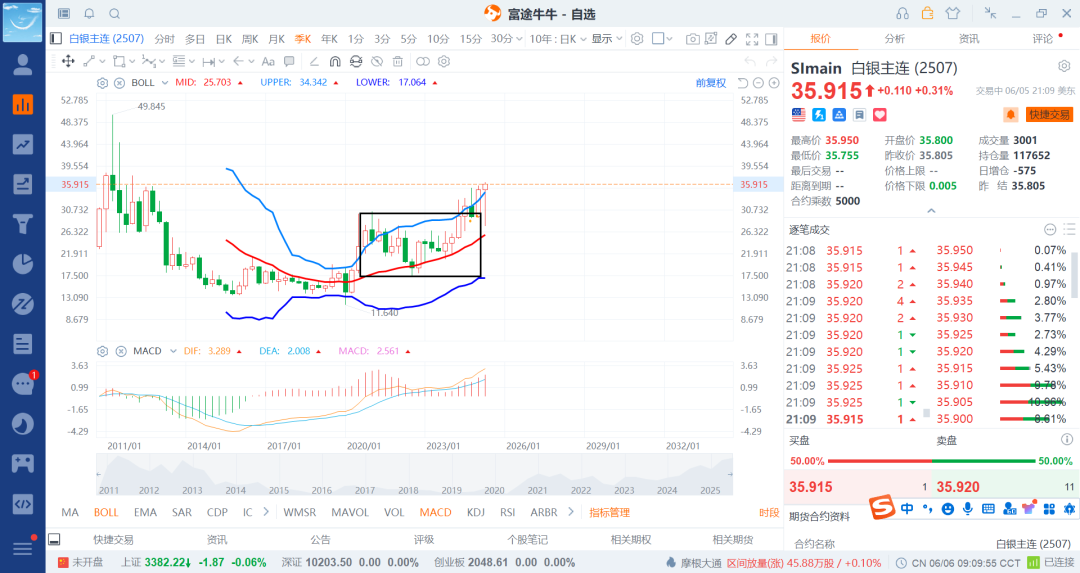Click the timeline range navigator strip
This screenshot has height=573, width=1080.
[413, 475]
